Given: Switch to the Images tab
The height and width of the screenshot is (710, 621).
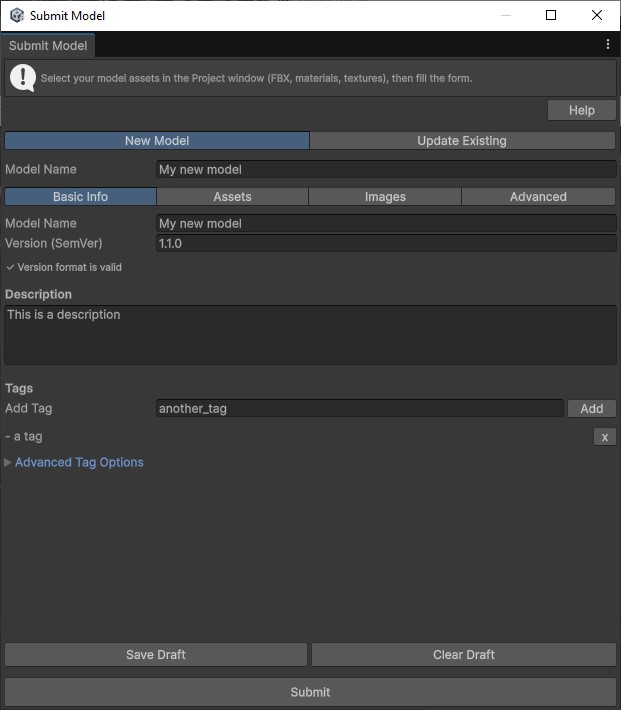Looking at the screenshot, I should 385,197.
